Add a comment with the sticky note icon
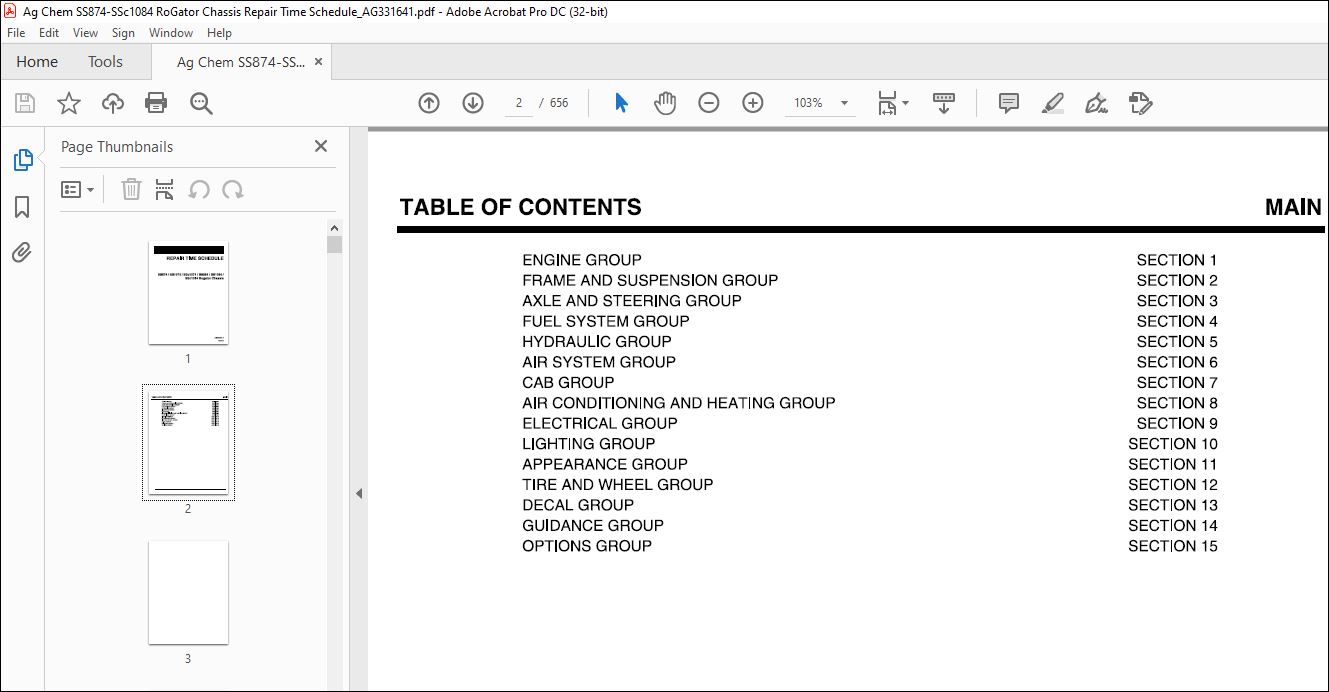 (1009, 103)
